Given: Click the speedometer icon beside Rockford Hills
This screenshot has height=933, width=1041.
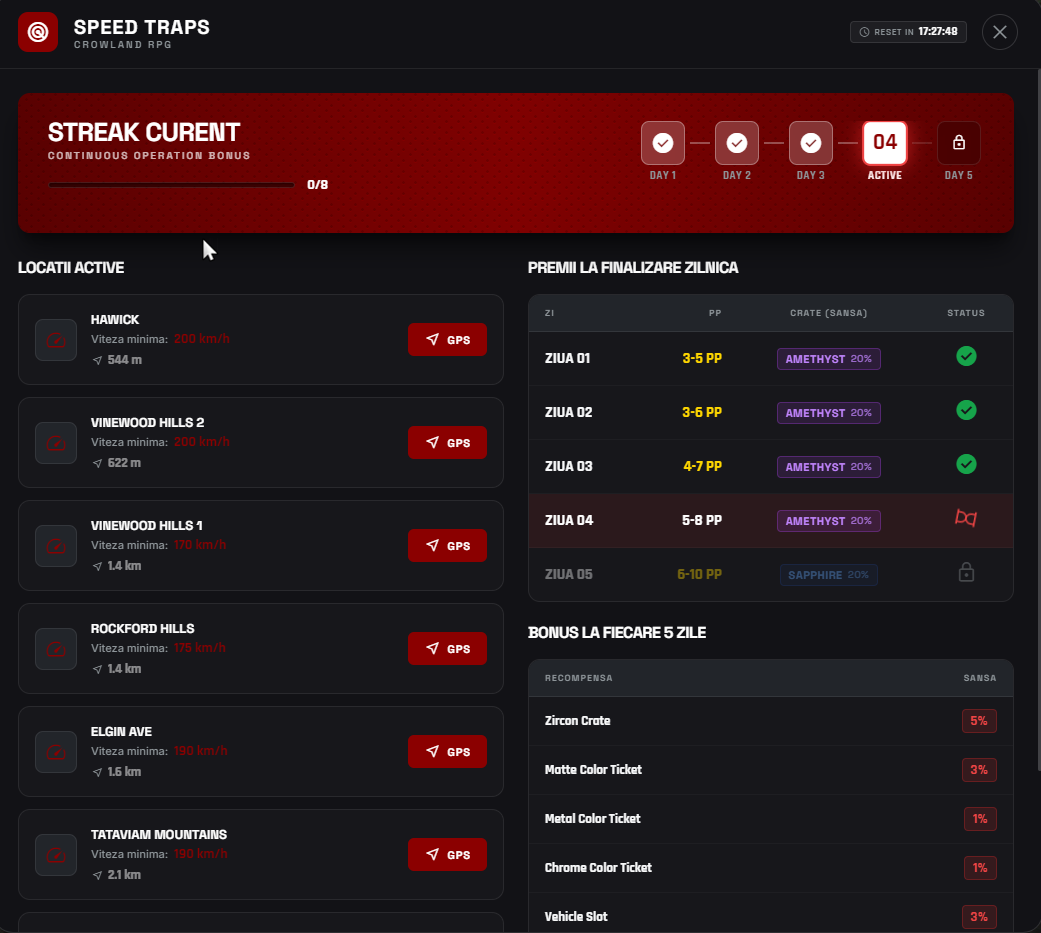Looking at the screenshot, I should click(56, 649).
